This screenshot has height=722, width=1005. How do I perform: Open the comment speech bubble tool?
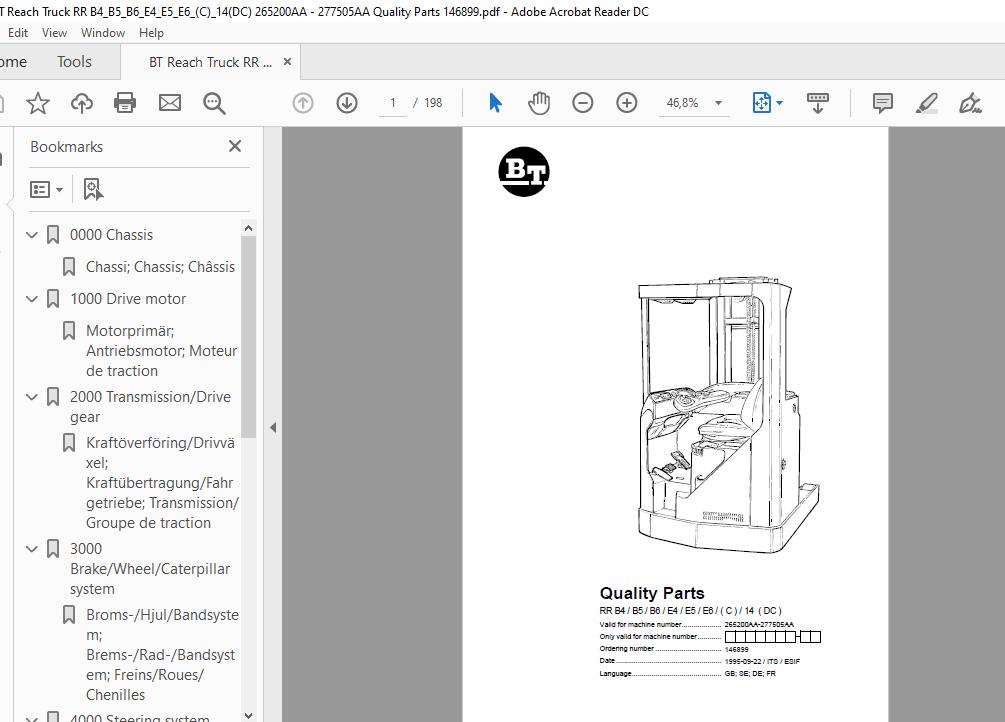[883, 103]
